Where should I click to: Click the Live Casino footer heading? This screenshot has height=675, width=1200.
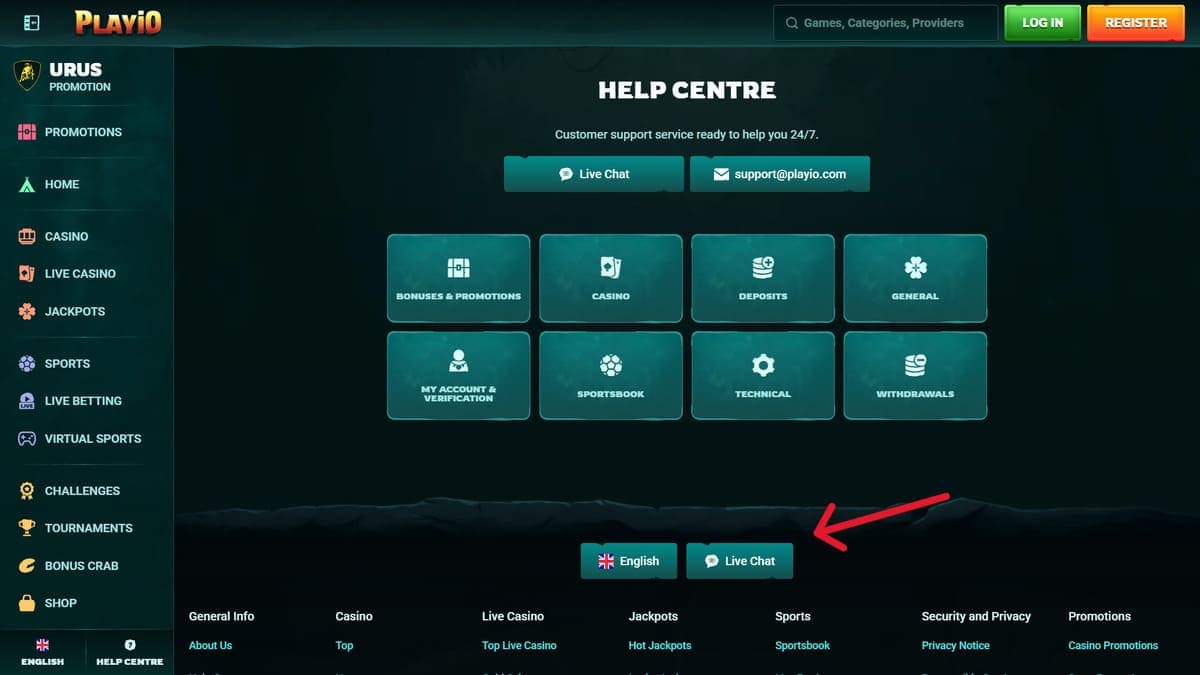click(x=513, y=616)
